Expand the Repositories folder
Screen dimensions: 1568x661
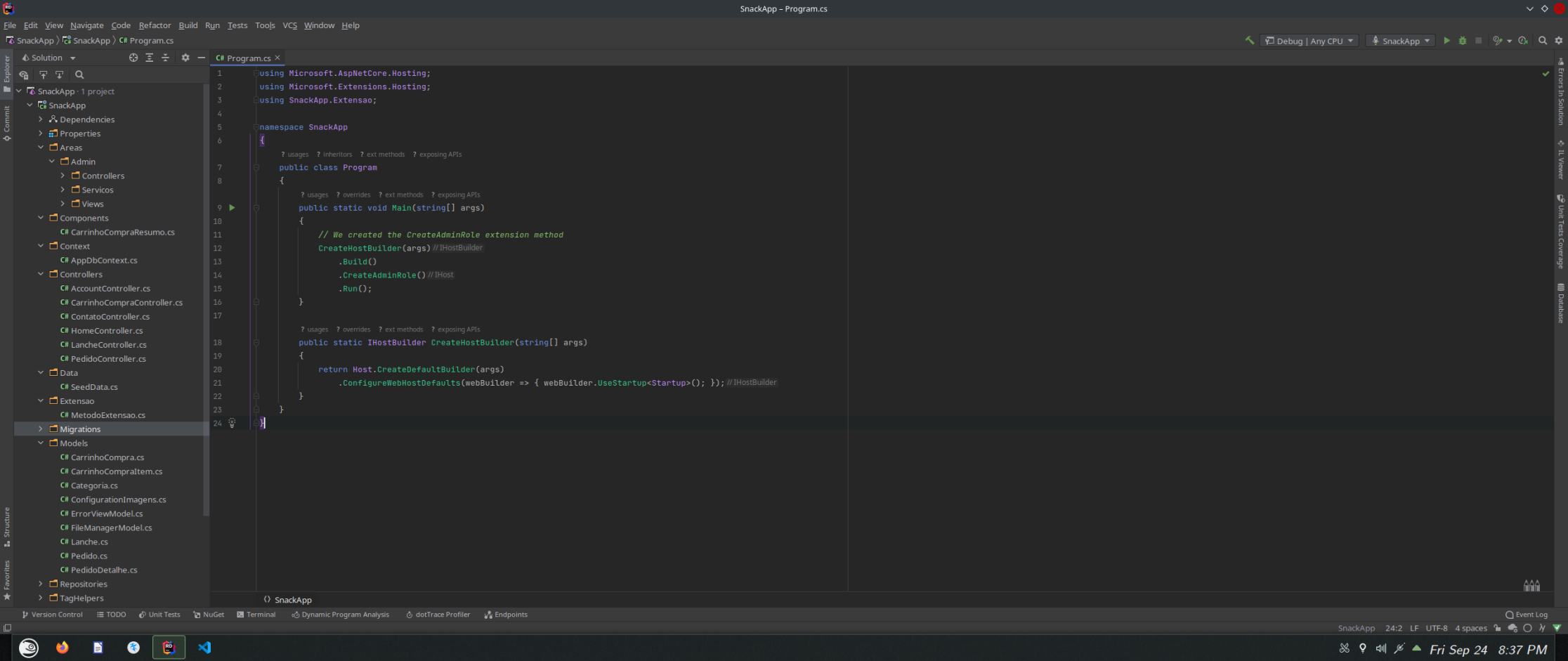coord(41,584)
